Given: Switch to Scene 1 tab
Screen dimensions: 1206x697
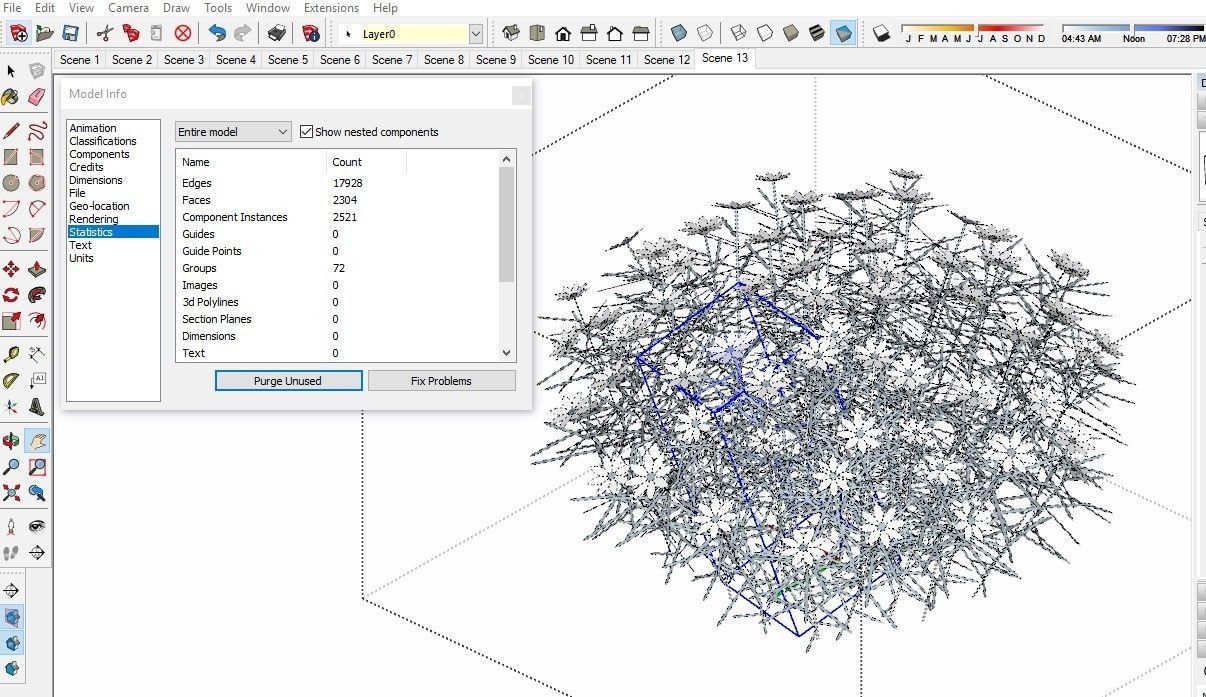Looking at the screenshot, I should 80,59.
